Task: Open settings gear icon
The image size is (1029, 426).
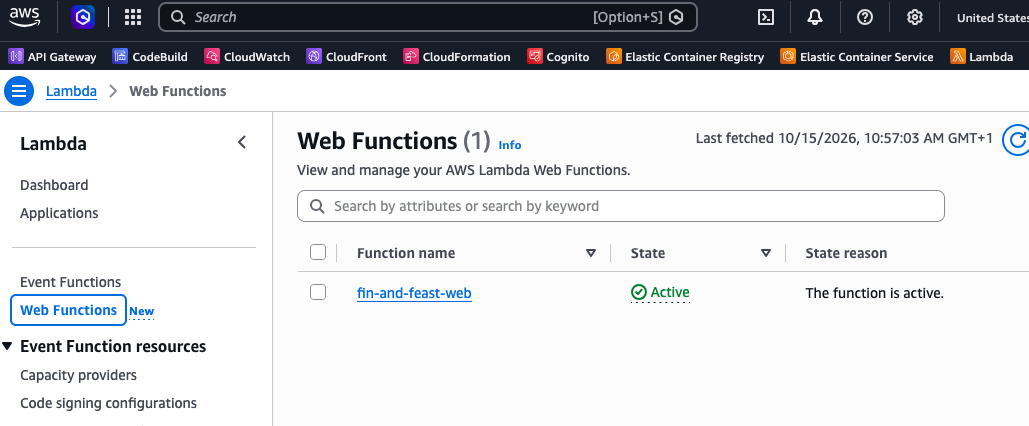Action: click(x=915, y=17)
